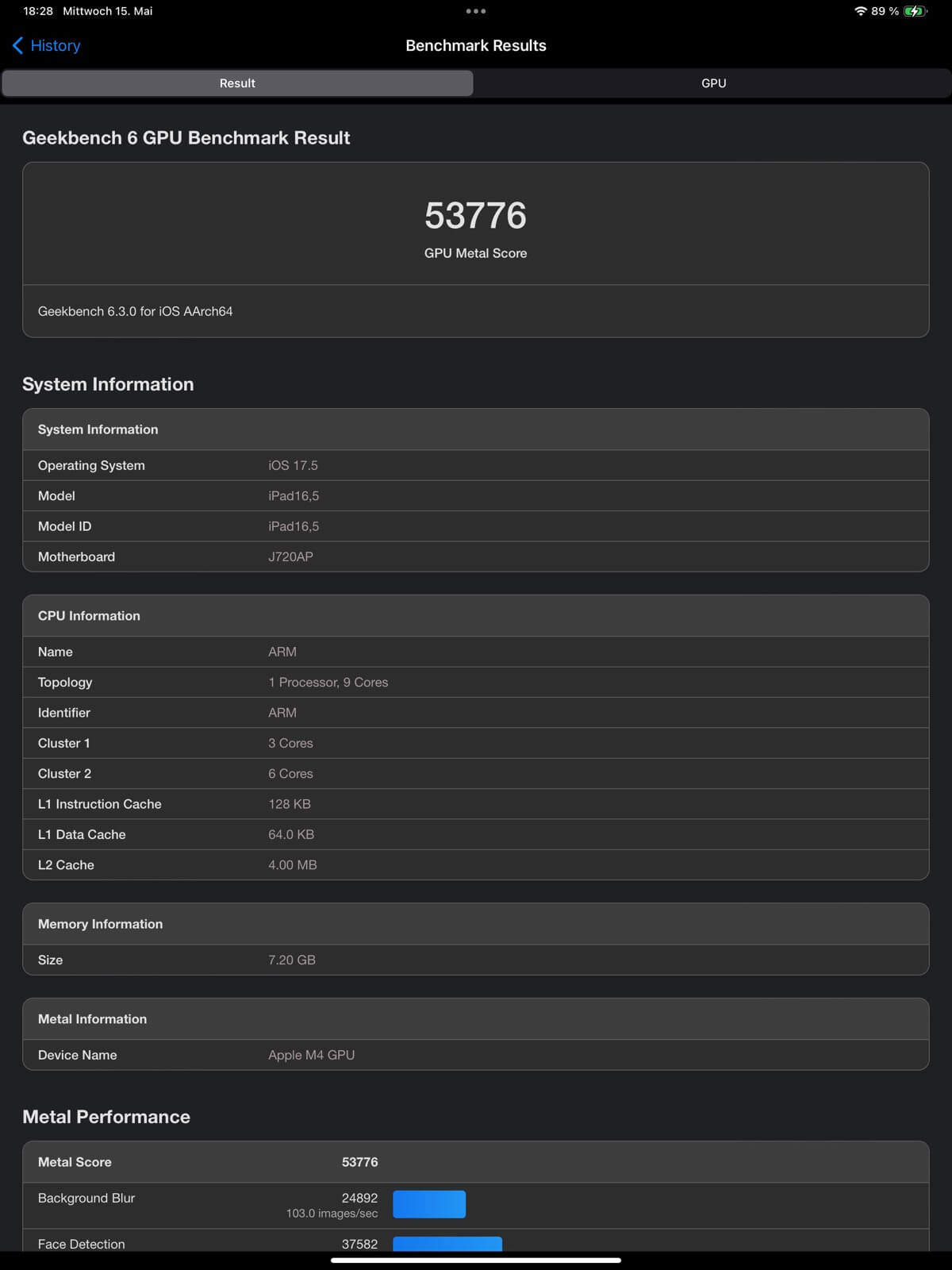This screenshot has height=1270, width=952.
Task: Tap the Background Blur score bar
Action: click(429, 1204)
